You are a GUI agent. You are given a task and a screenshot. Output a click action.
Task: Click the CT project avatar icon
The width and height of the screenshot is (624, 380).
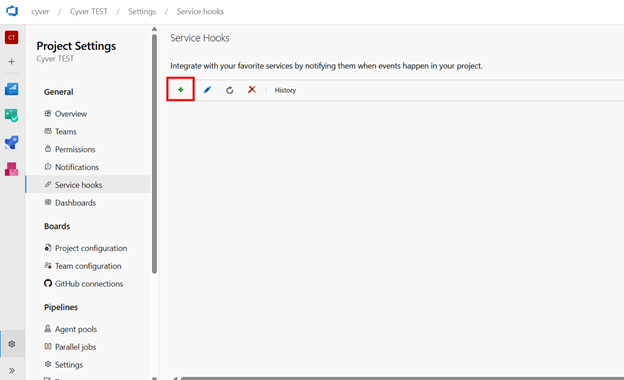[x=12, y=37]
